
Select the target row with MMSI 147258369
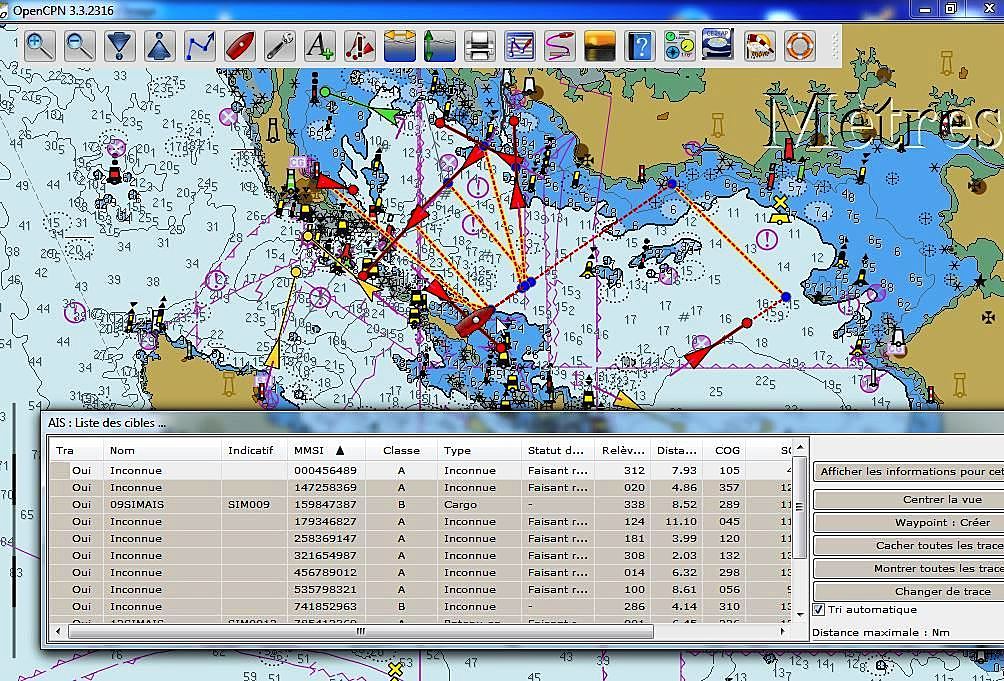pyautogui.click(x=421, y=488)
